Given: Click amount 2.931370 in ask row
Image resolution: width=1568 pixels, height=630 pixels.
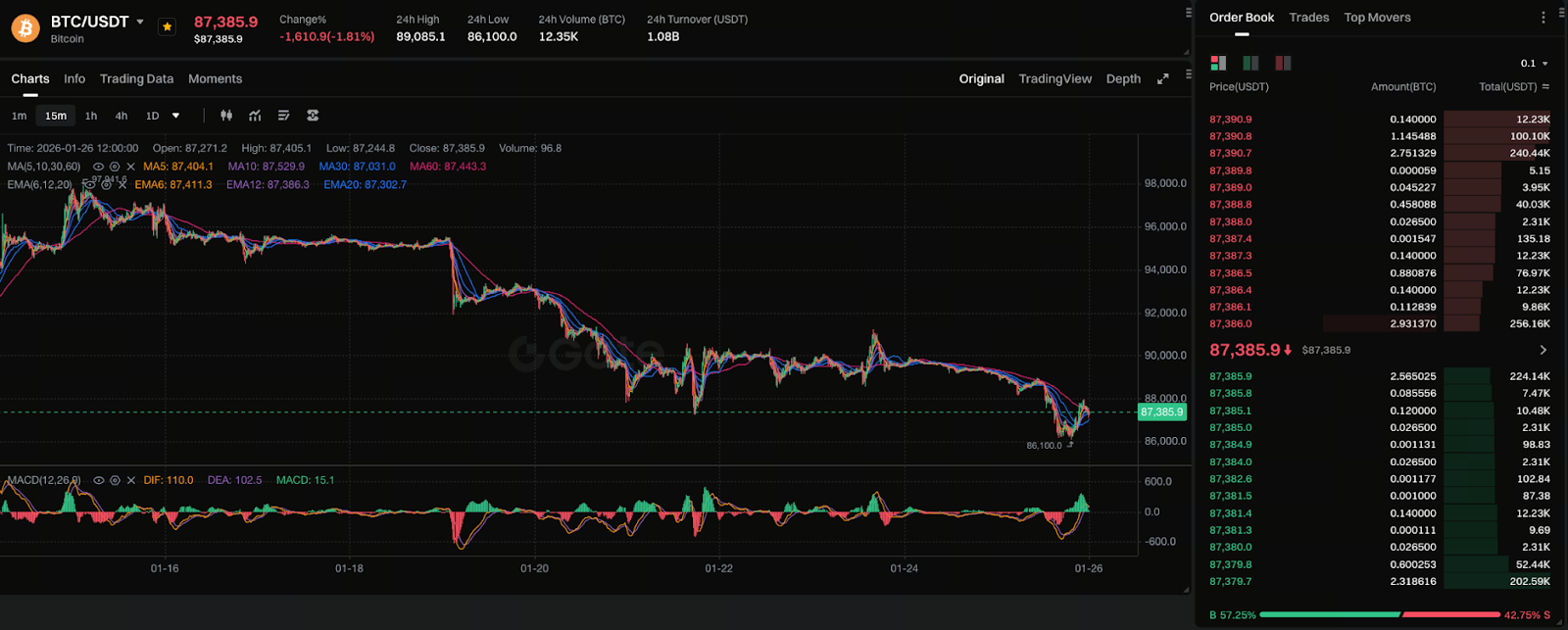Looking at the screenshot, I should (1413, 324).
